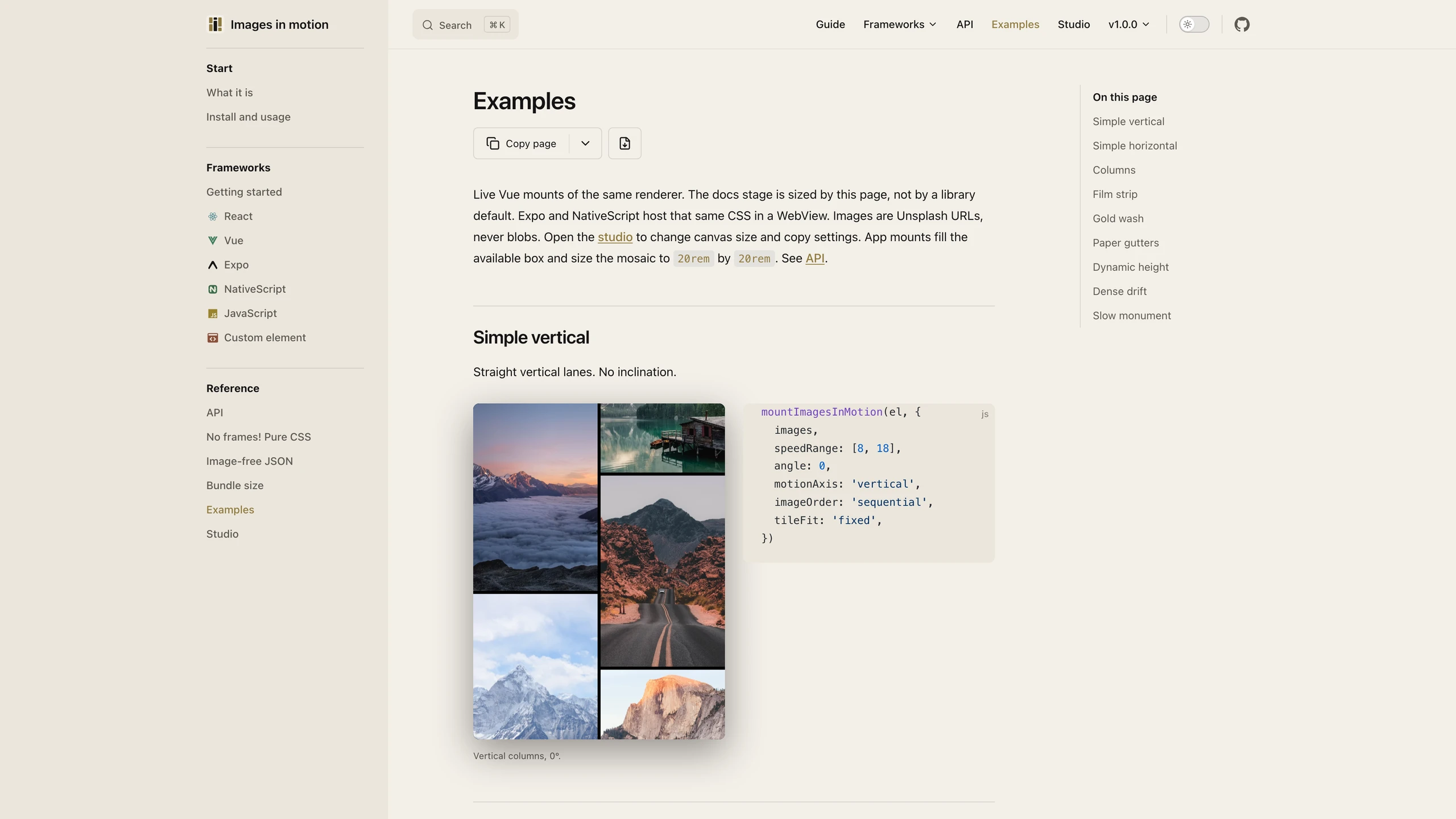Jump to Dense drift section

click(1119, 292)
